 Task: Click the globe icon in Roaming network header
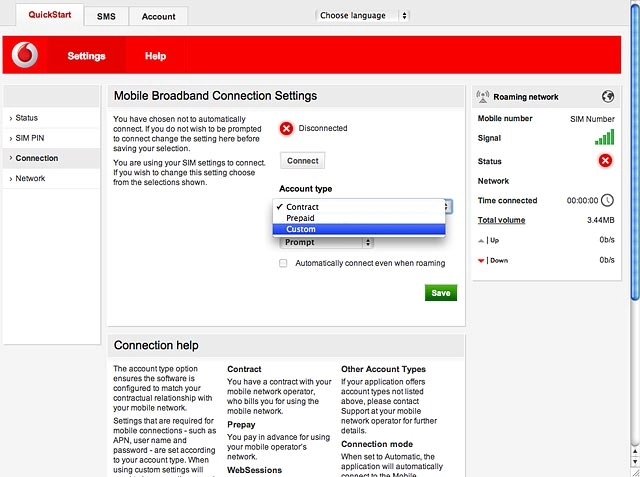(608, 97)
